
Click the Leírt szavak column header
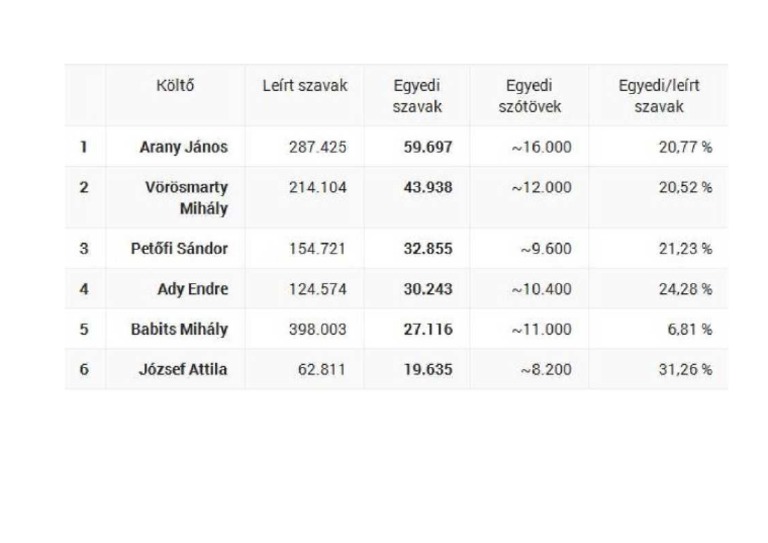pos(305,86)
